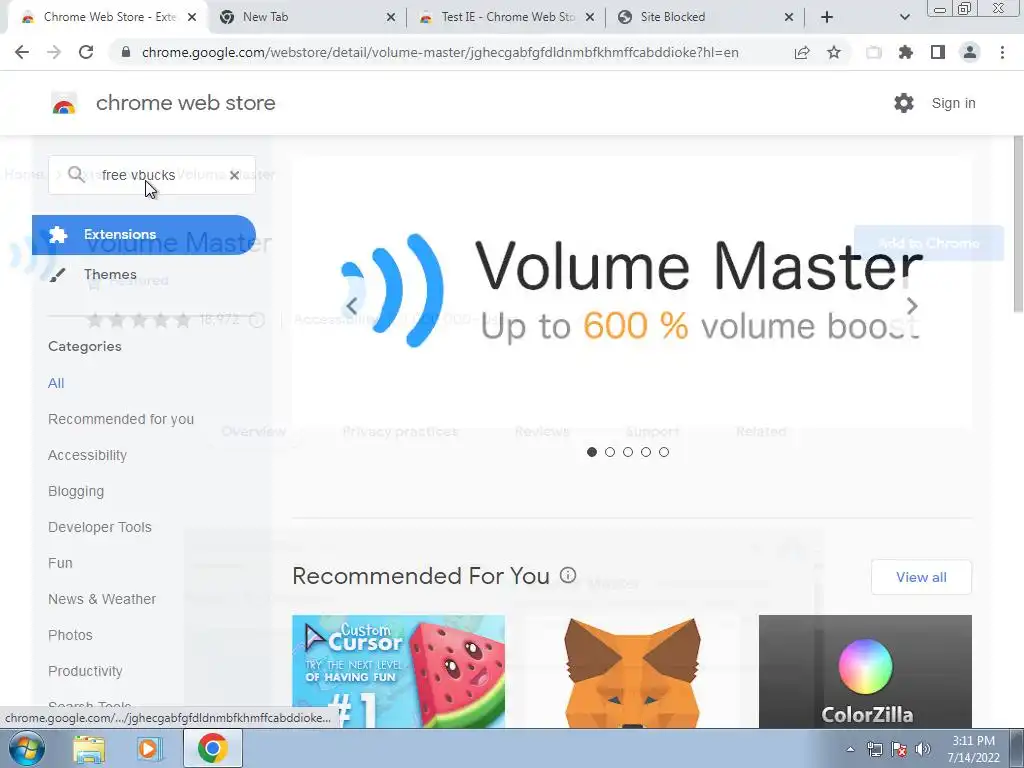Screen dimensions: 1024x768
Task: Choose the Developer Tools category
Action: [x=99, y=527]
